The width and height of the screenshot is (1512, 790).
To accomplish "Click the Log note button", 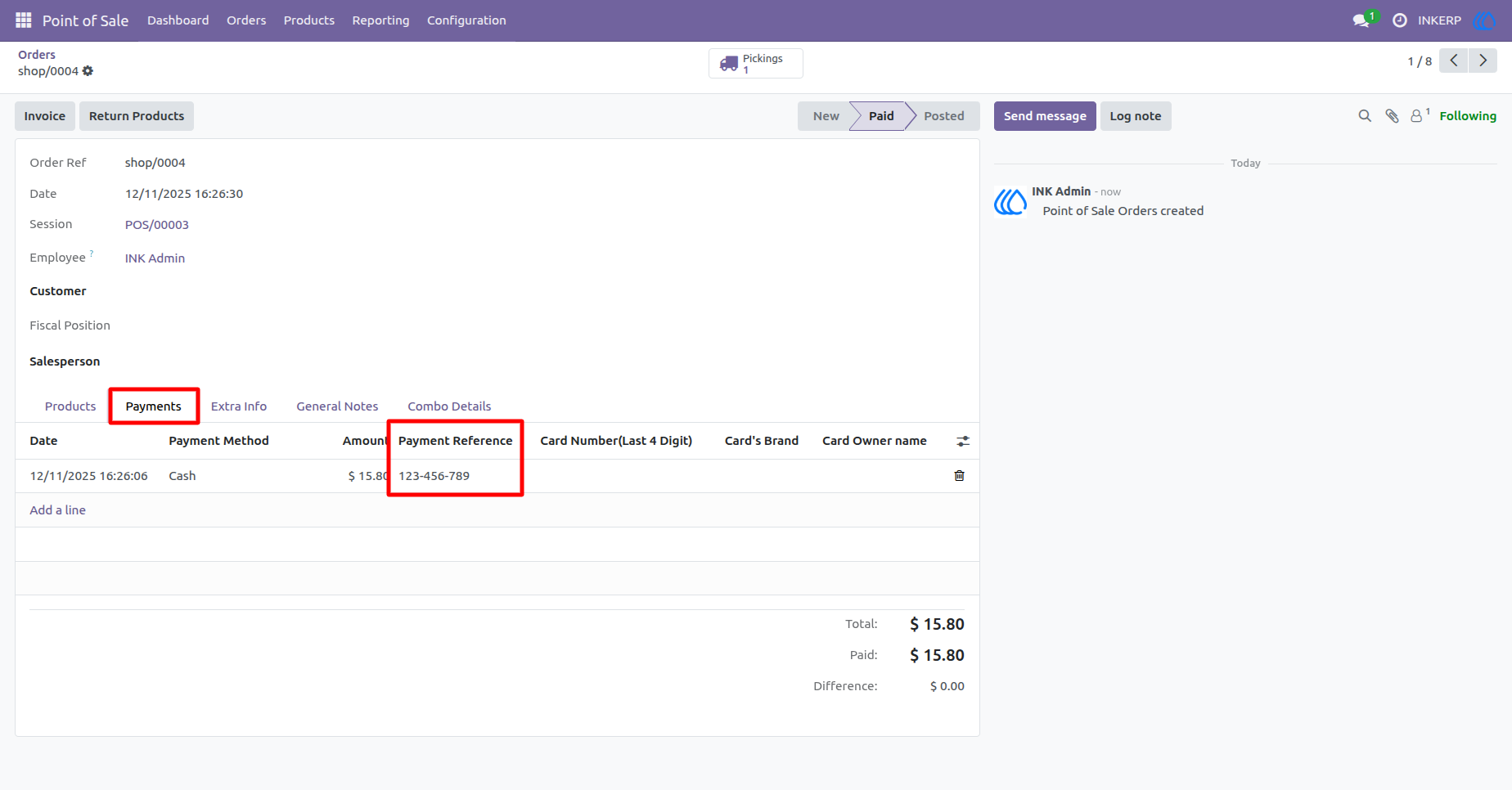I will point(1136,116).
